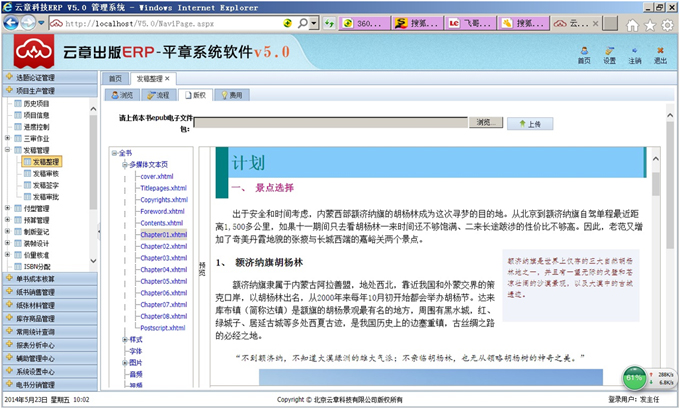
Task: Click the compatibility view icon in address bar
Action: (287, 23)
